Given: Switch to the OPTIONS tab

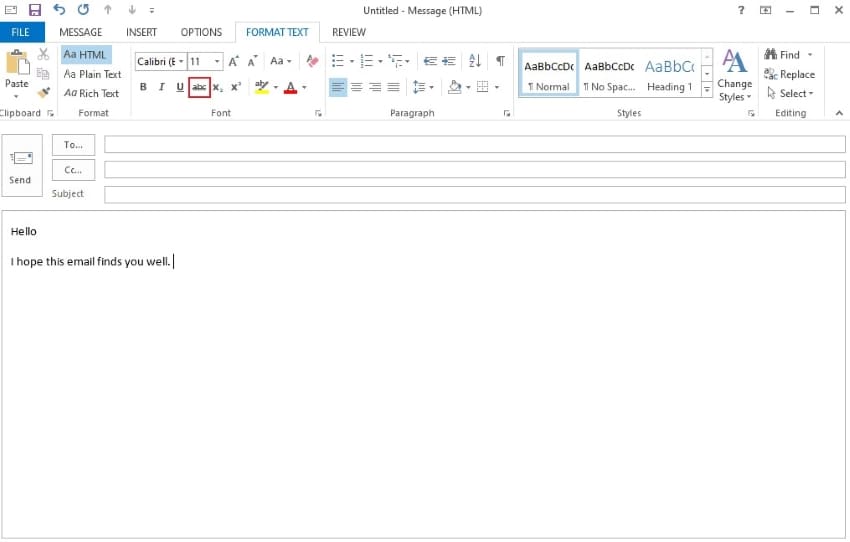Looking at the screenshot, I should coord(201,33).
